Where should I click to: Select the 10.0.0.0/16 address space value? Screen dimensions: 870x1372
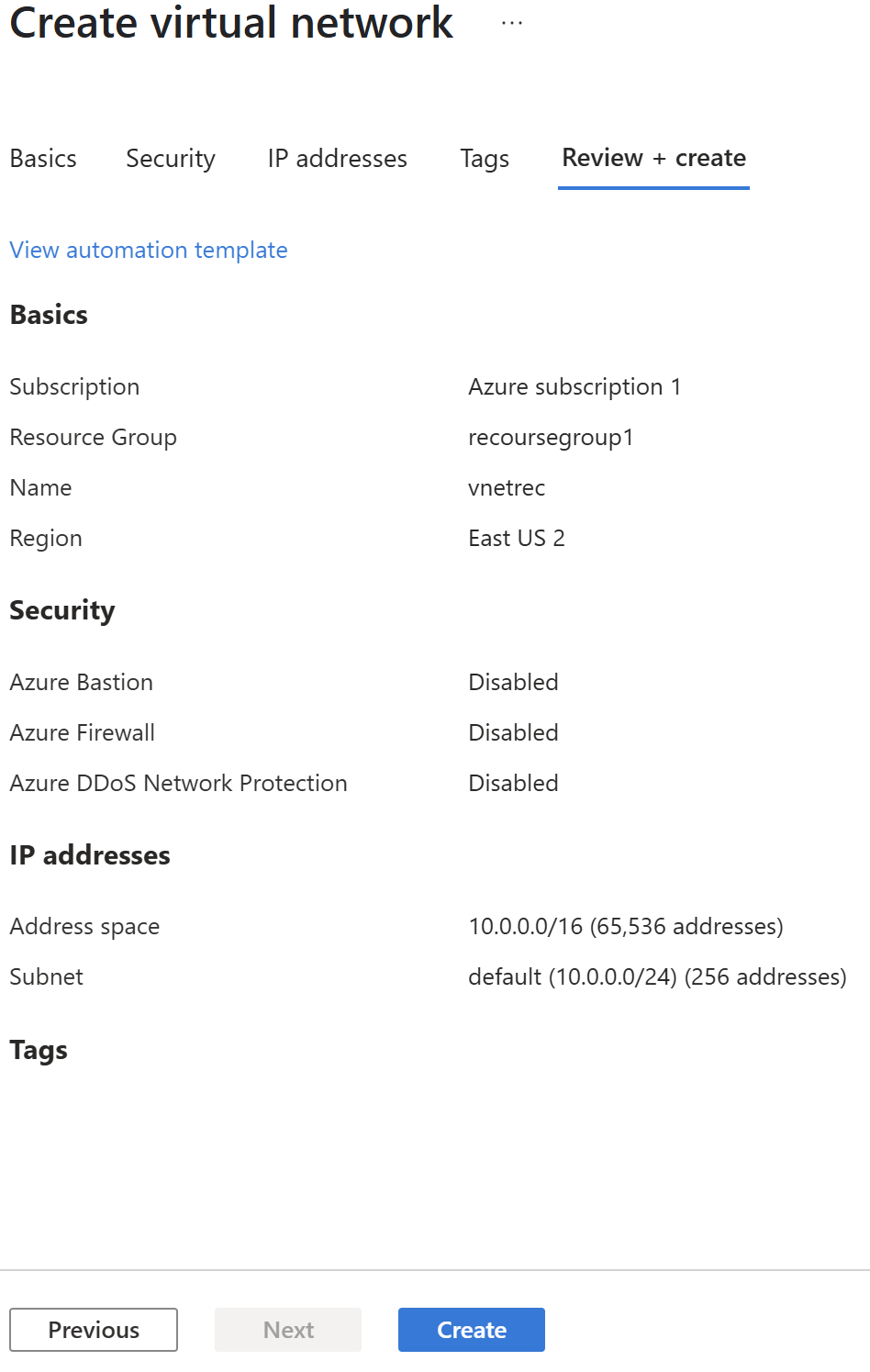[626, 926]
